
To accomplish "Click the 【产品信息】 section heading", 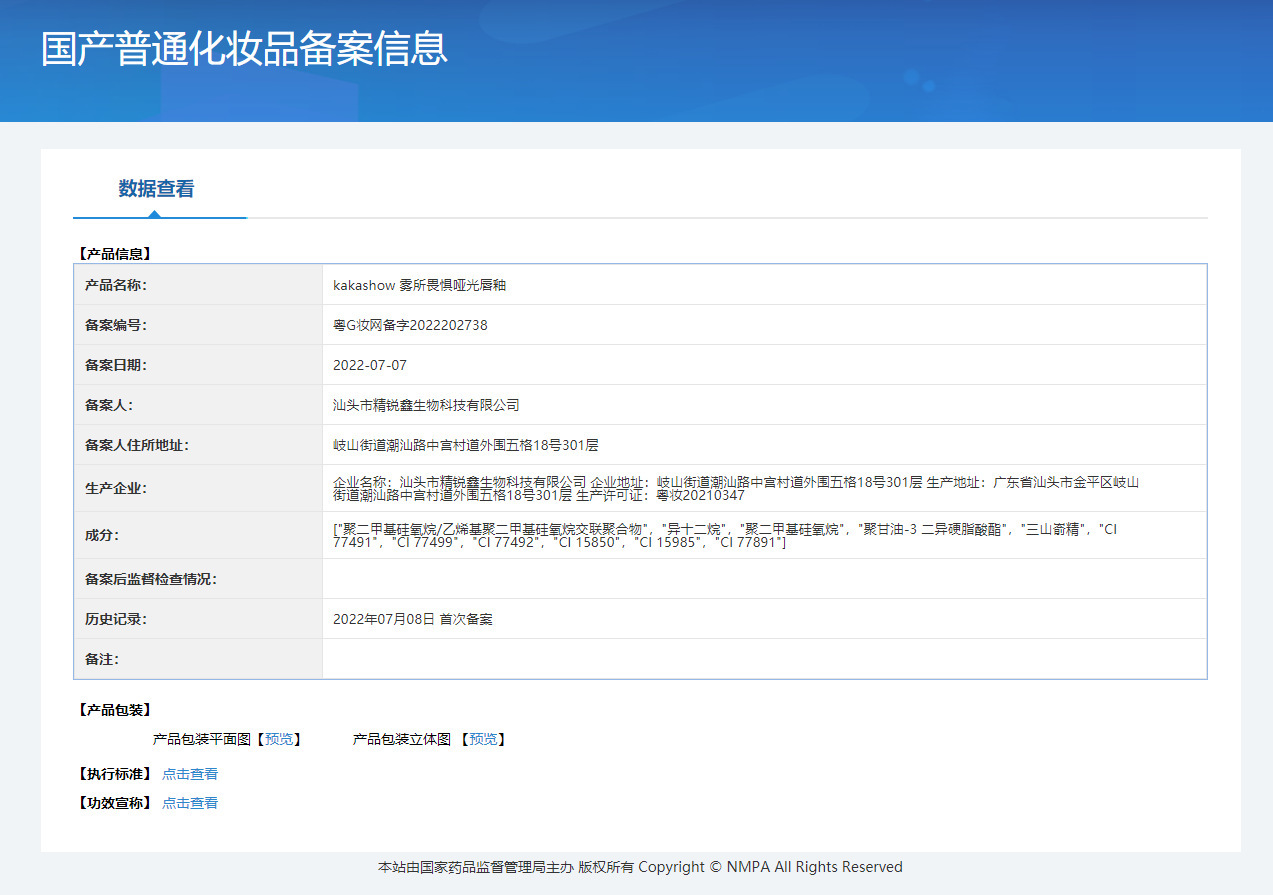I will (x=114, y=254).
